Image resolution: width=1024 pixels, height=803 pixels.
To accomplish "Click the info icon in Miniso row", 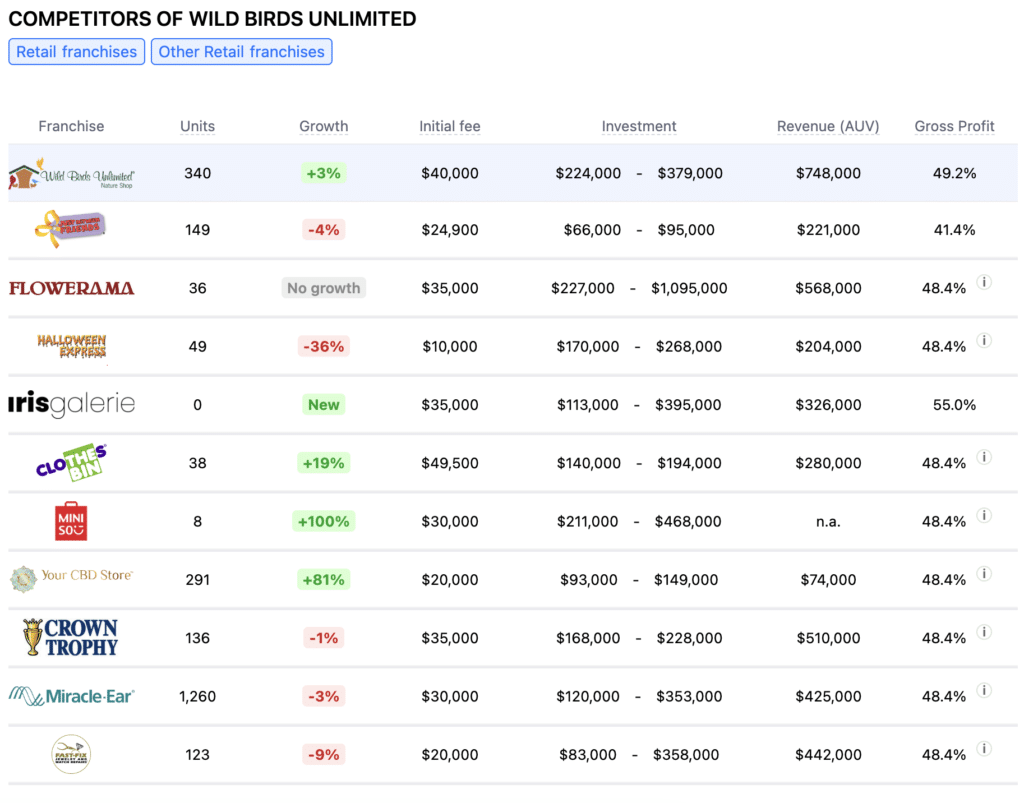I will click(984, 515).
